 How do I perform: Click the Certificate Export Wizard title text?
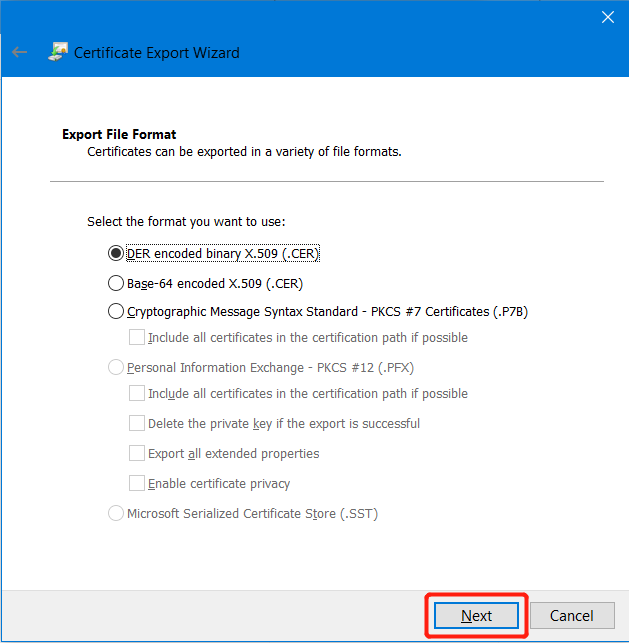(156, 53)
